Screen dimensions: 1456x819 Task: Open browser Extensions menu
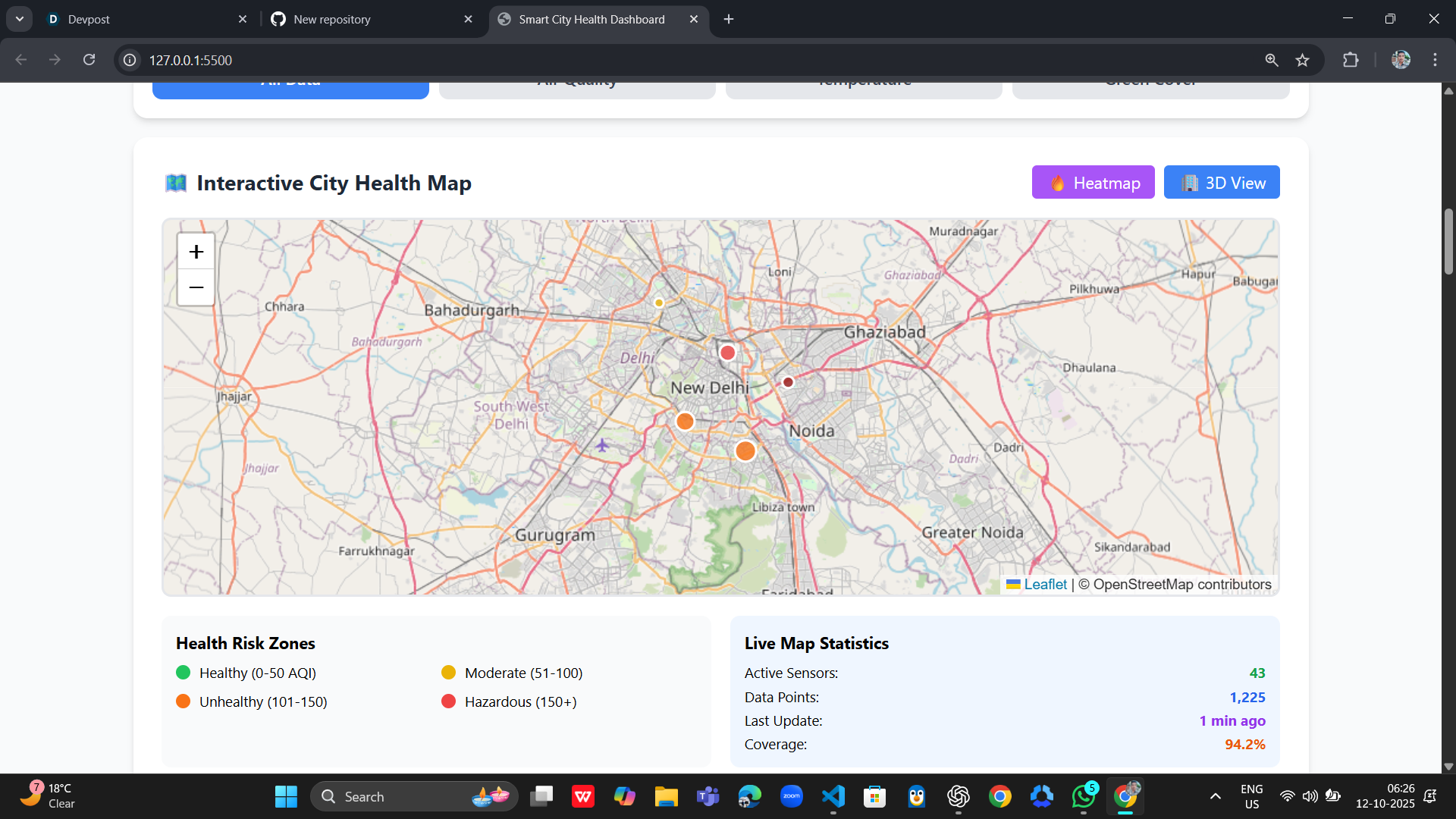(x=1351, y=60)
